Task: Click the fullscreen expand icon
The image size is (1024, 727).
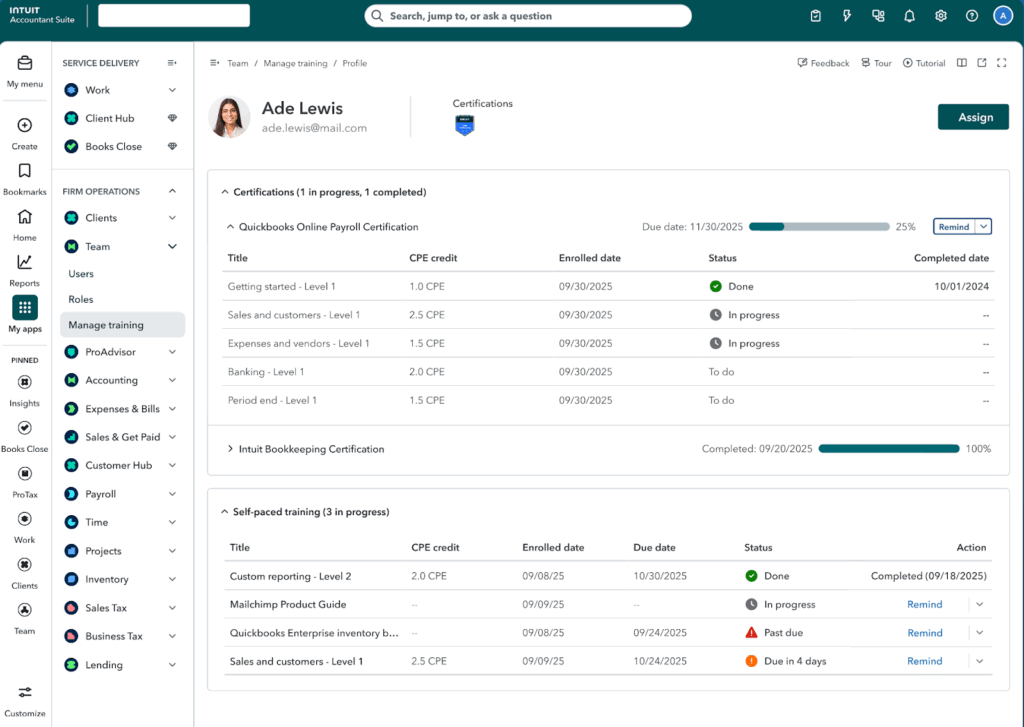Action: [1002, 63]
